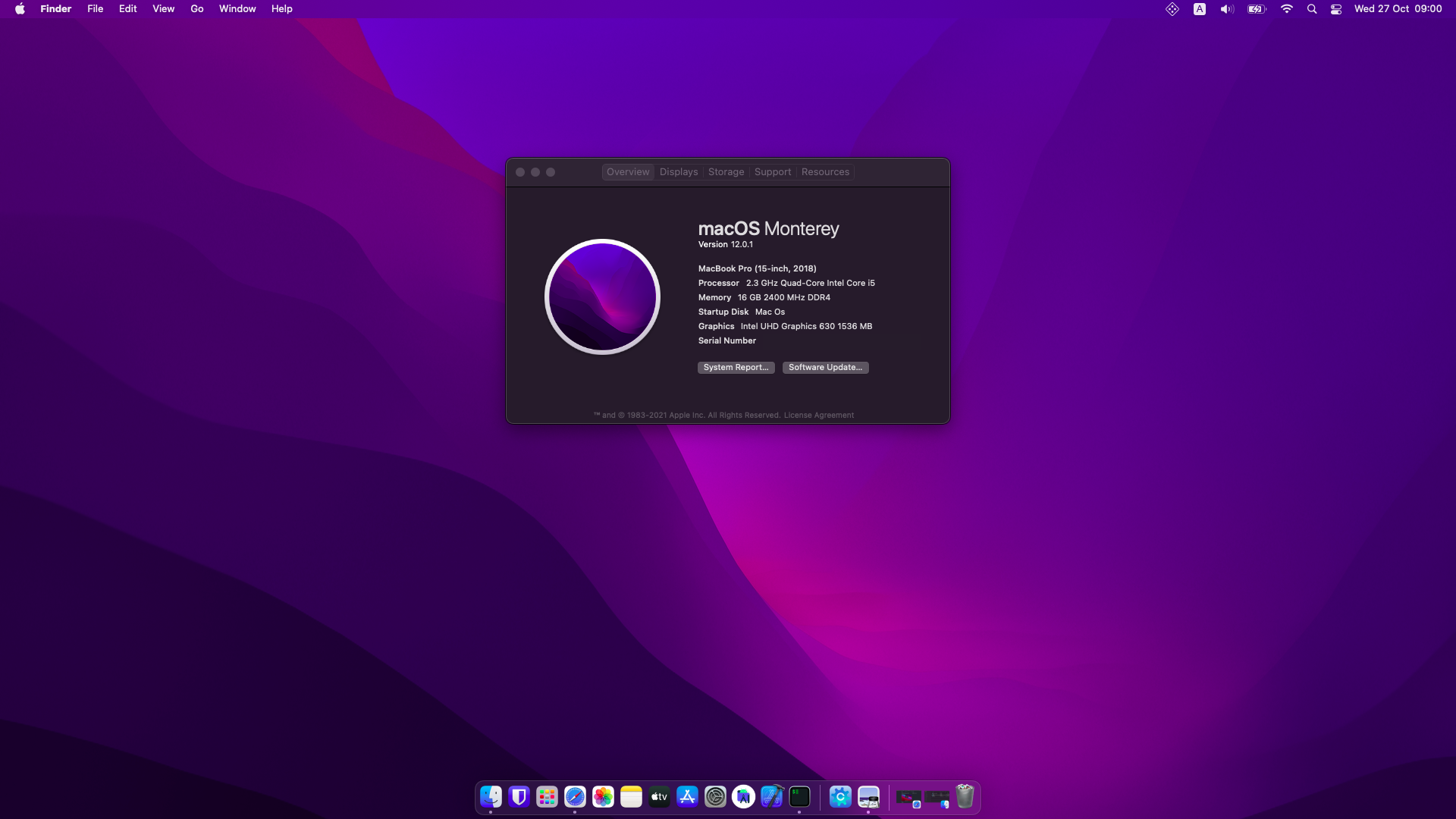Open Terminal from the dock
This screenshot has height=819, width=1456.
[x=799, y=797]
